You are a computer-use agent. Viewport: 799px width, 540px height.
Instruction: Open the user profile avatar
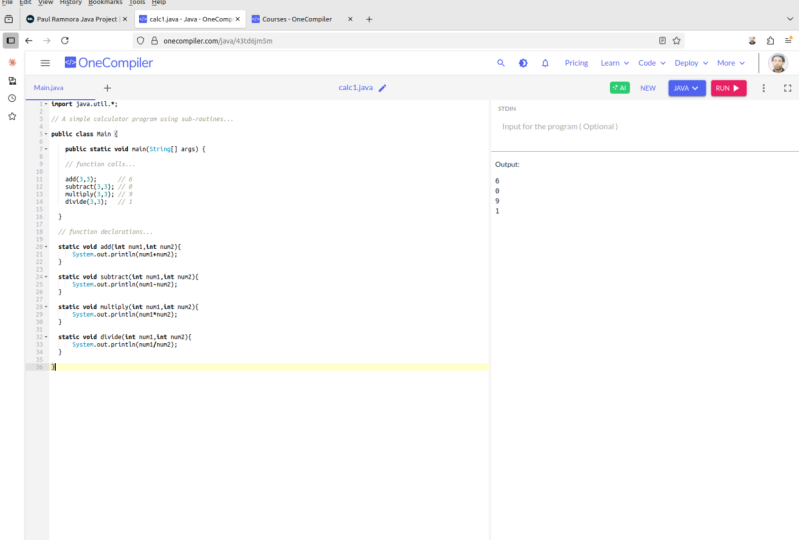click(x=778, y=63)
